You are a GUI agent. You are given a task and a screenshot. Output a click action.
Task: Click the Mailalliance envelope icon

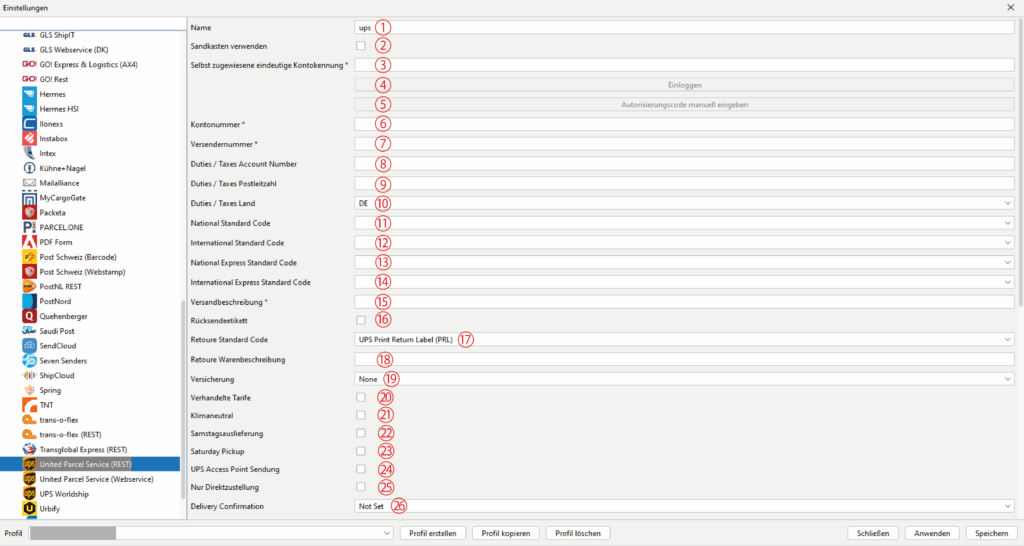[x=29, y=183]
